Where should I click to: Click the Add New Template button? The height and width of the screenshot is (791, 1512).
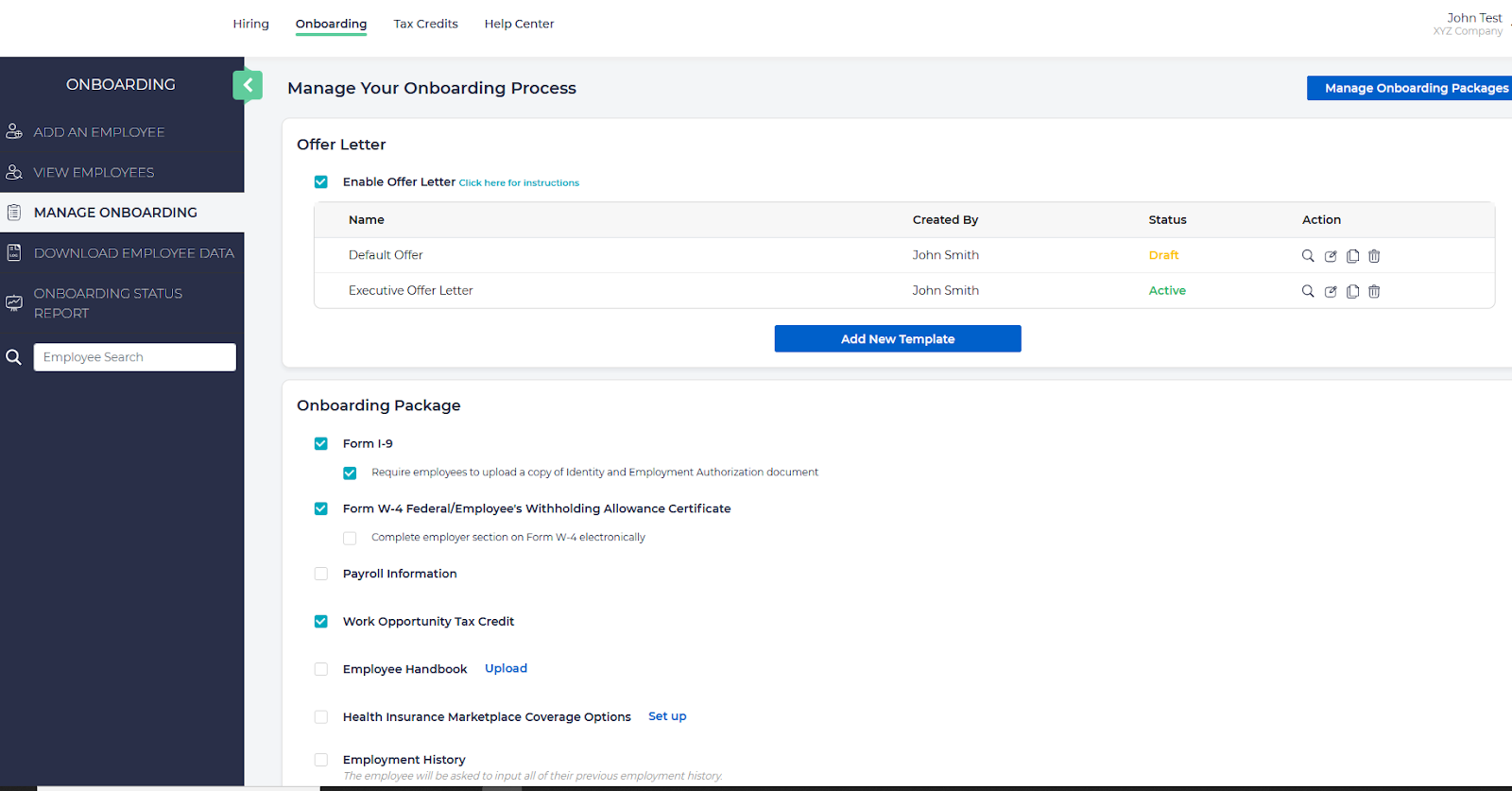(x=897, y=339)
